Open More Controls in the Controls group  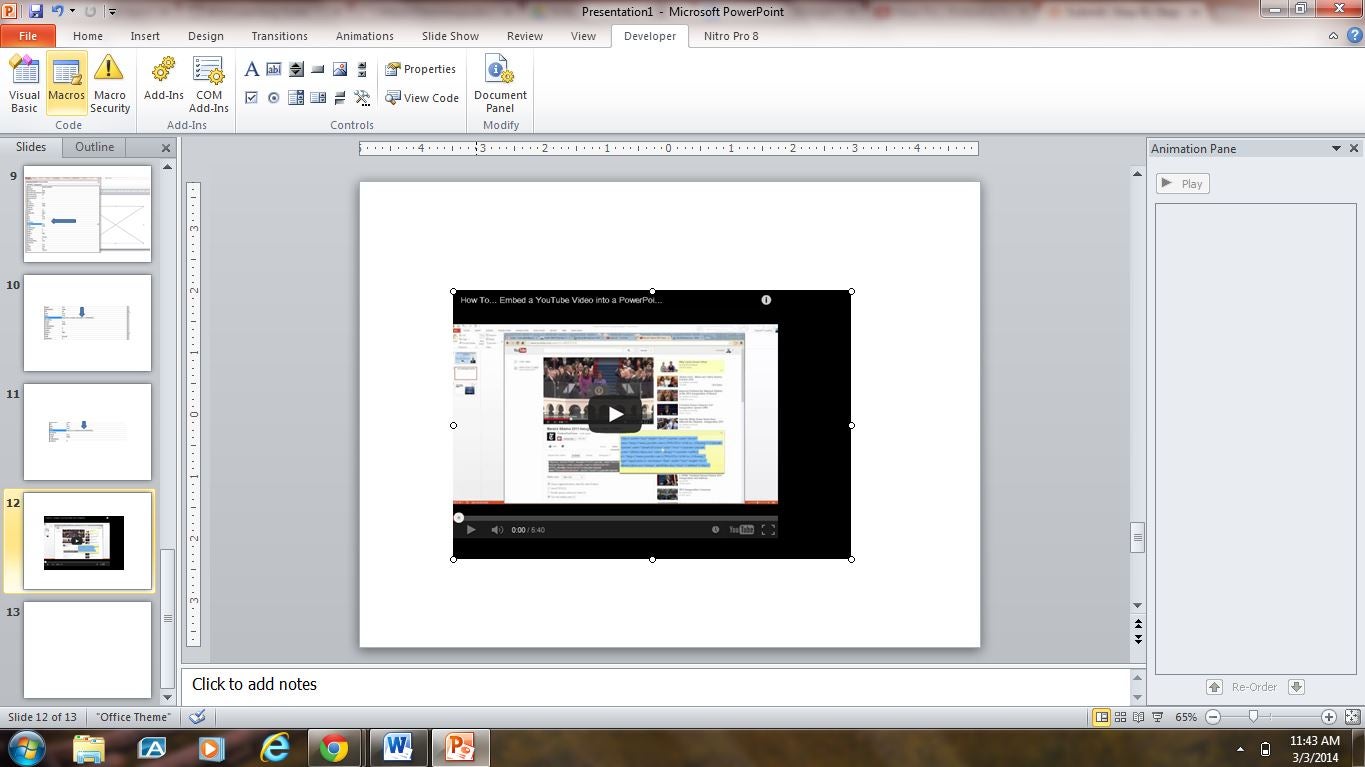tap(360, 98)
